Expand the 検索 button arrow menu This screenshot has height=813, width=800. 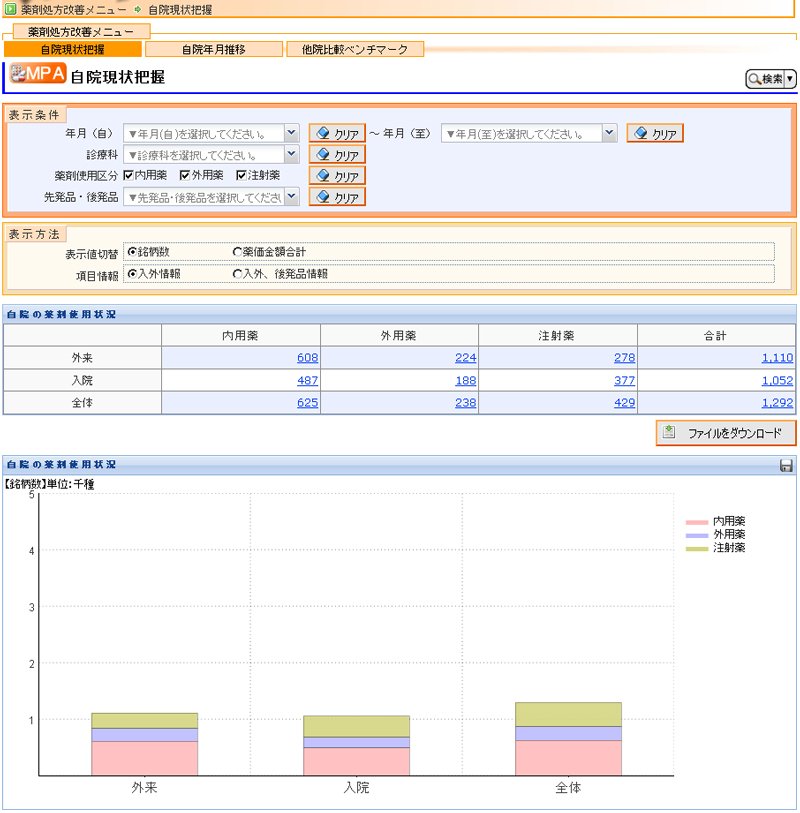click(x=790, y=79)
